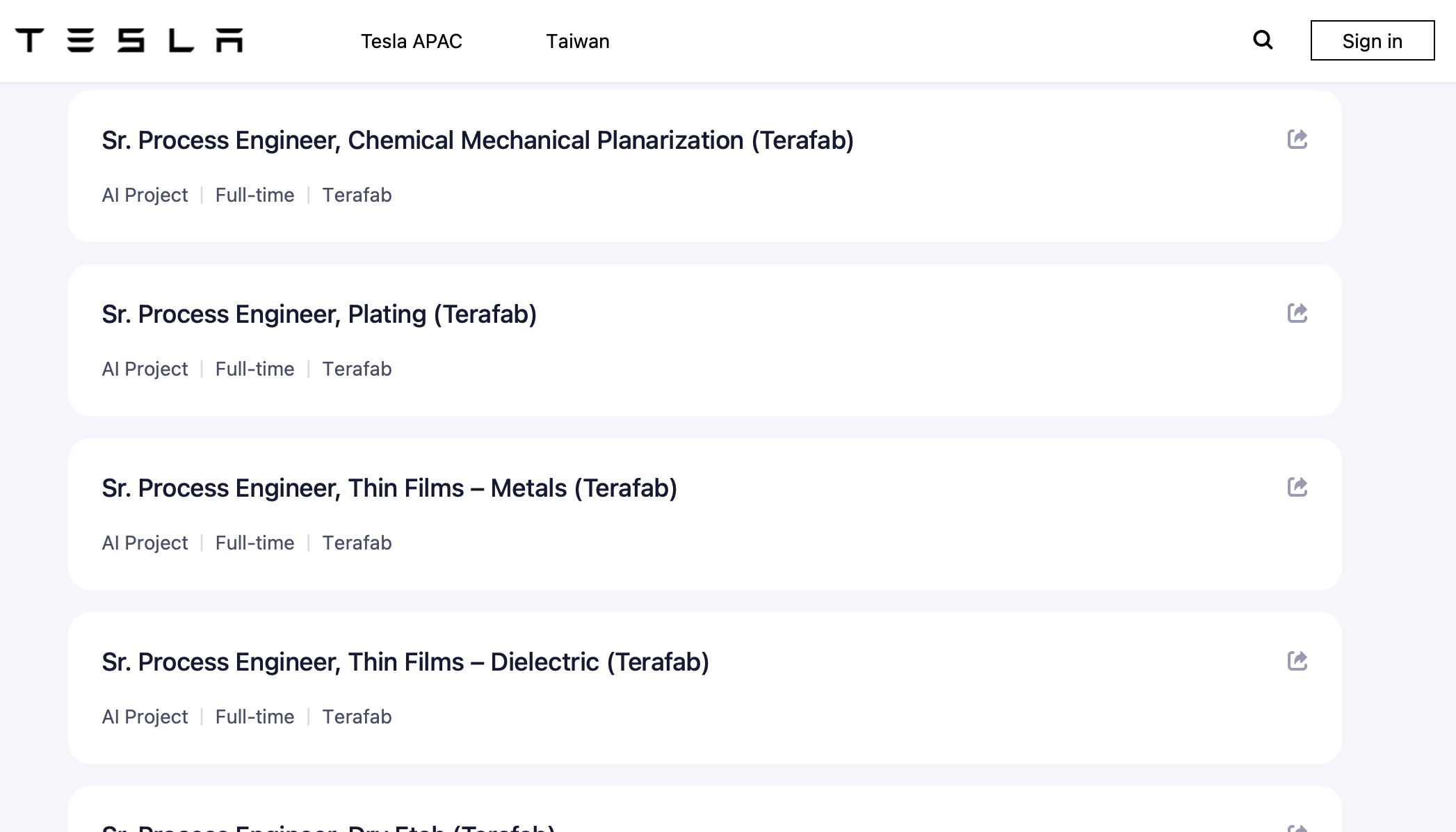Click Full-time tag on Thin Films – Dielectric job
1456x832 pixels.
254,717
